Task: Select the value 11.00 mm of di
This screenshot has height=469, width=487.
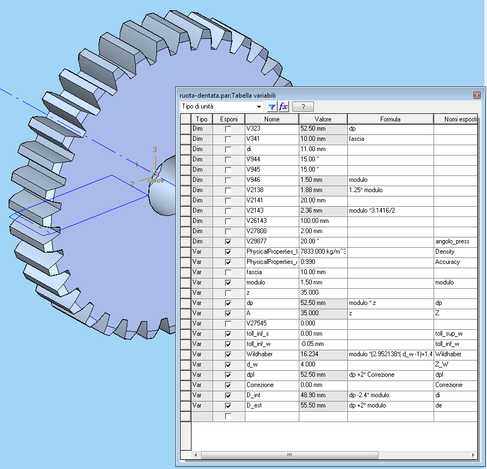Action: (x=323, y=149)
